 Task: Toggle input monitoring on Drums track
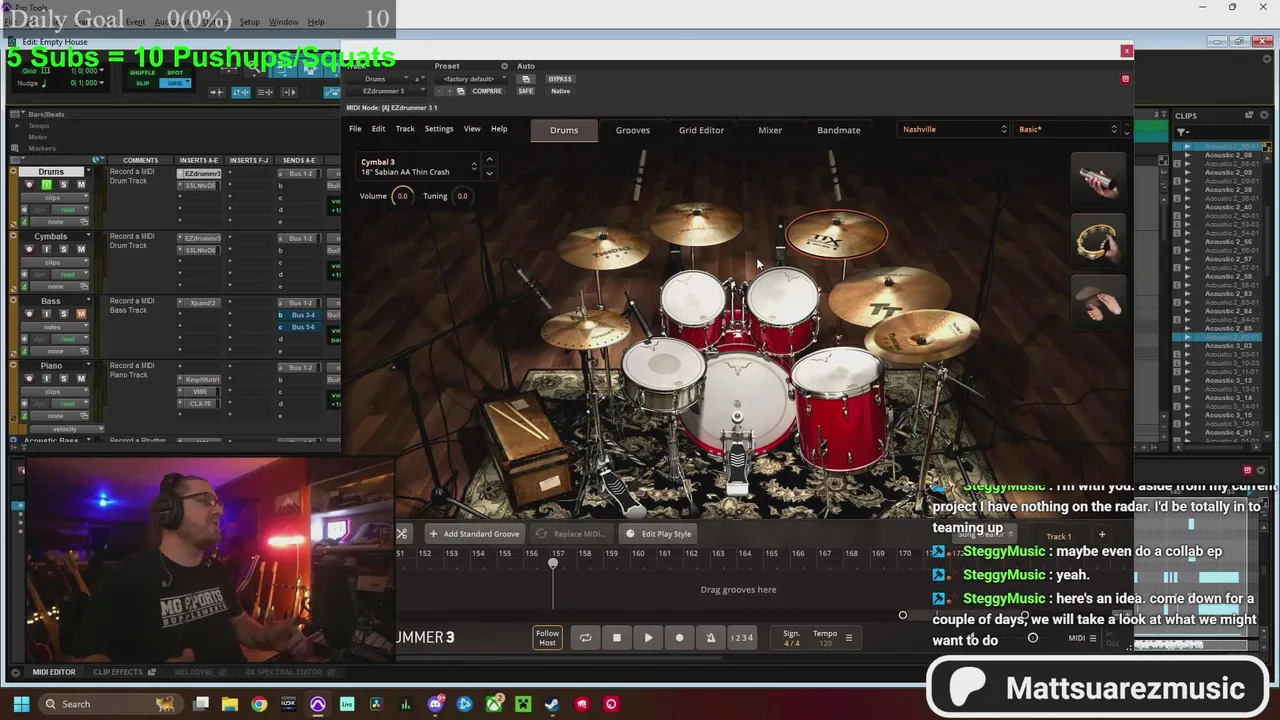[46, 185]
